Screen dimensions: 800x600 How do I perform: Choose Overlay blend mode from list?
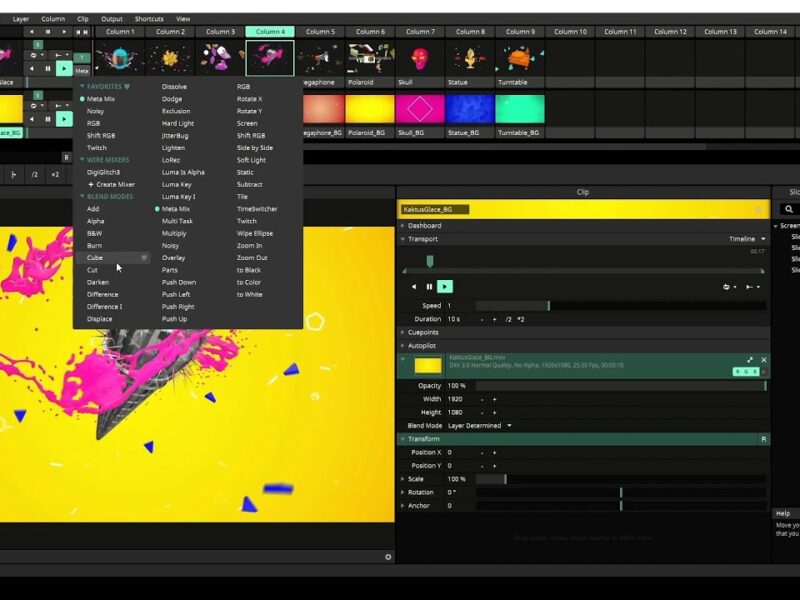[x=174, y=258]
